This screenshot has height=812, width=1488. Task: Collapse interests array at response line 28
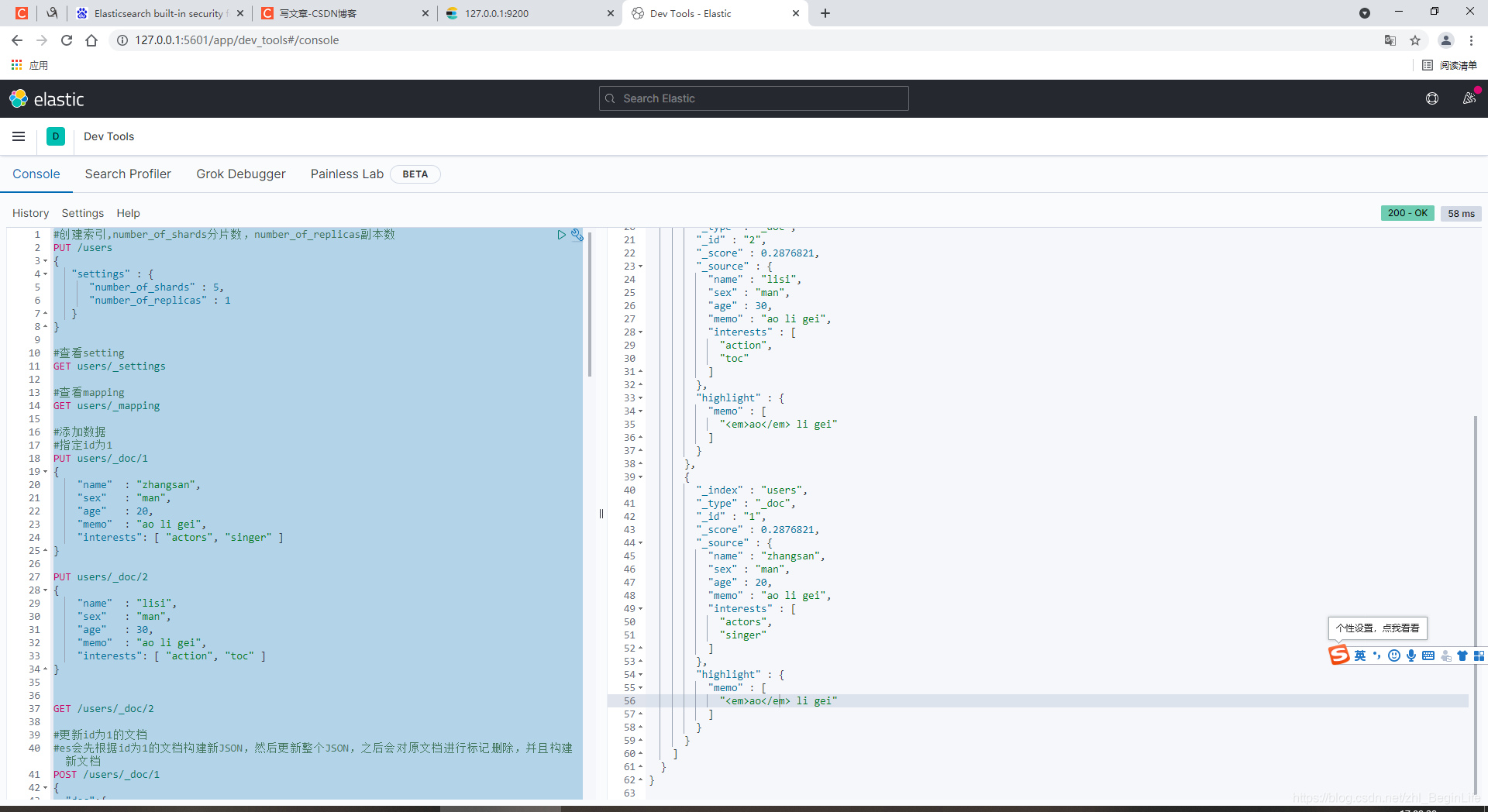click(640, 332)
